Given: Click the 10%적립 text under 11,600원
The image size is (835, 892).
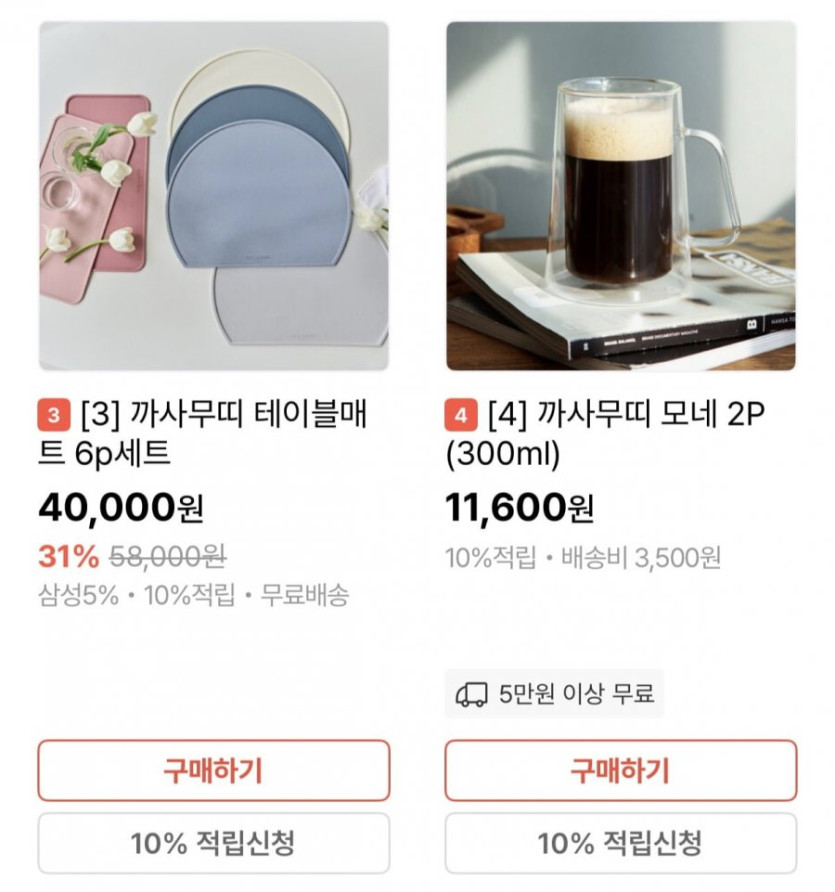Looking at the screenshot, I should (x=490, y=558).
